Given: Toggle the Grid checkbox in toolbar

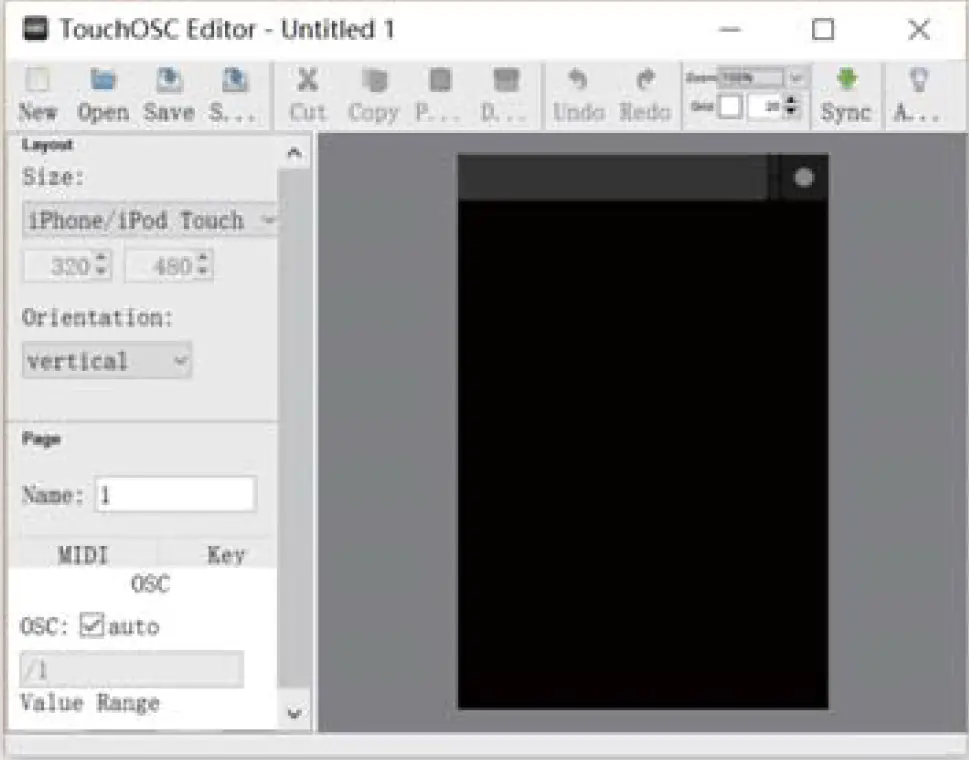Looking at the screenshot, I should [x=730, y=107].
